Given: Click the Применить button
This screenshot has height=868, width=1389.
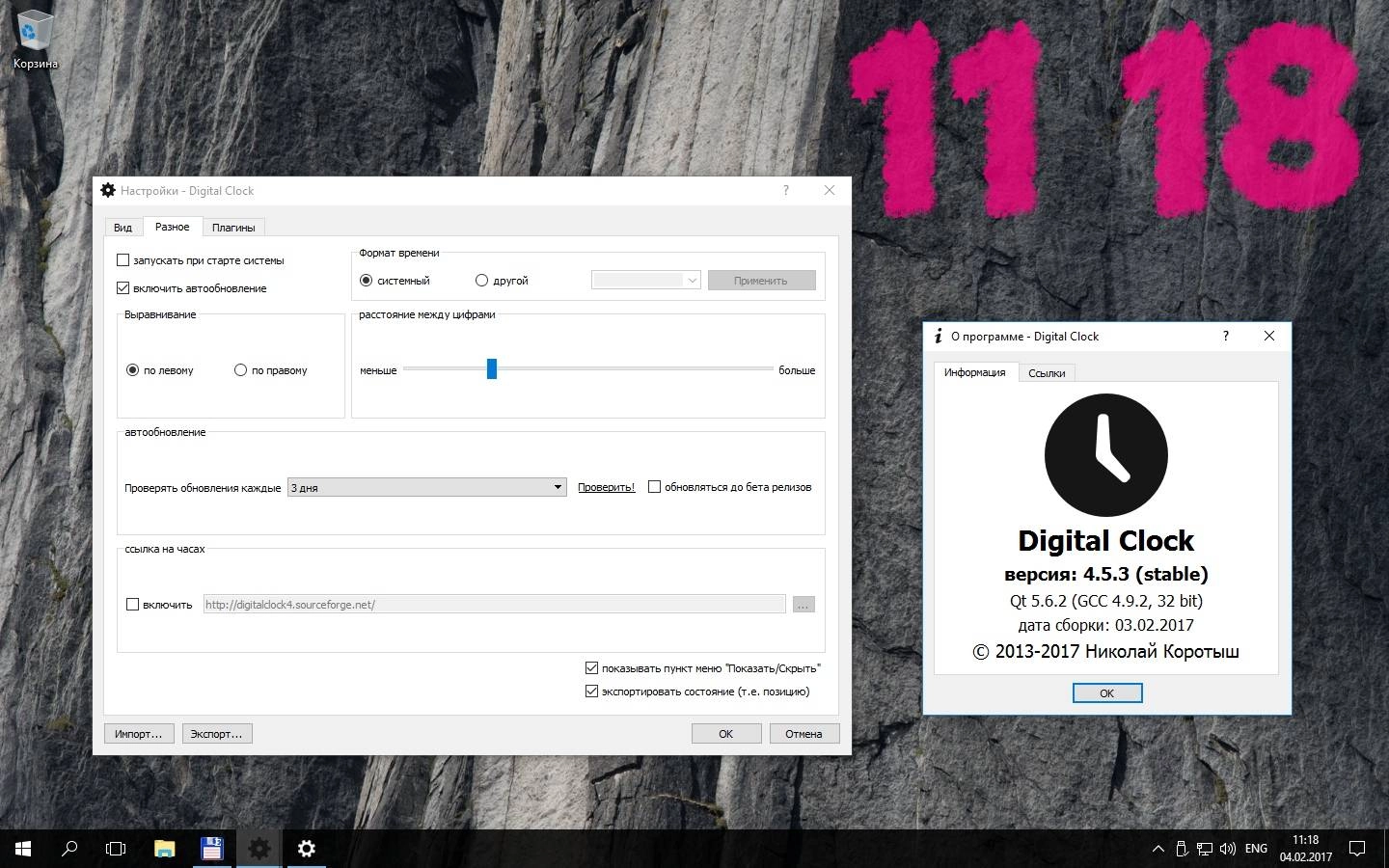Looking at the screenshot, I should pos(761,281).
